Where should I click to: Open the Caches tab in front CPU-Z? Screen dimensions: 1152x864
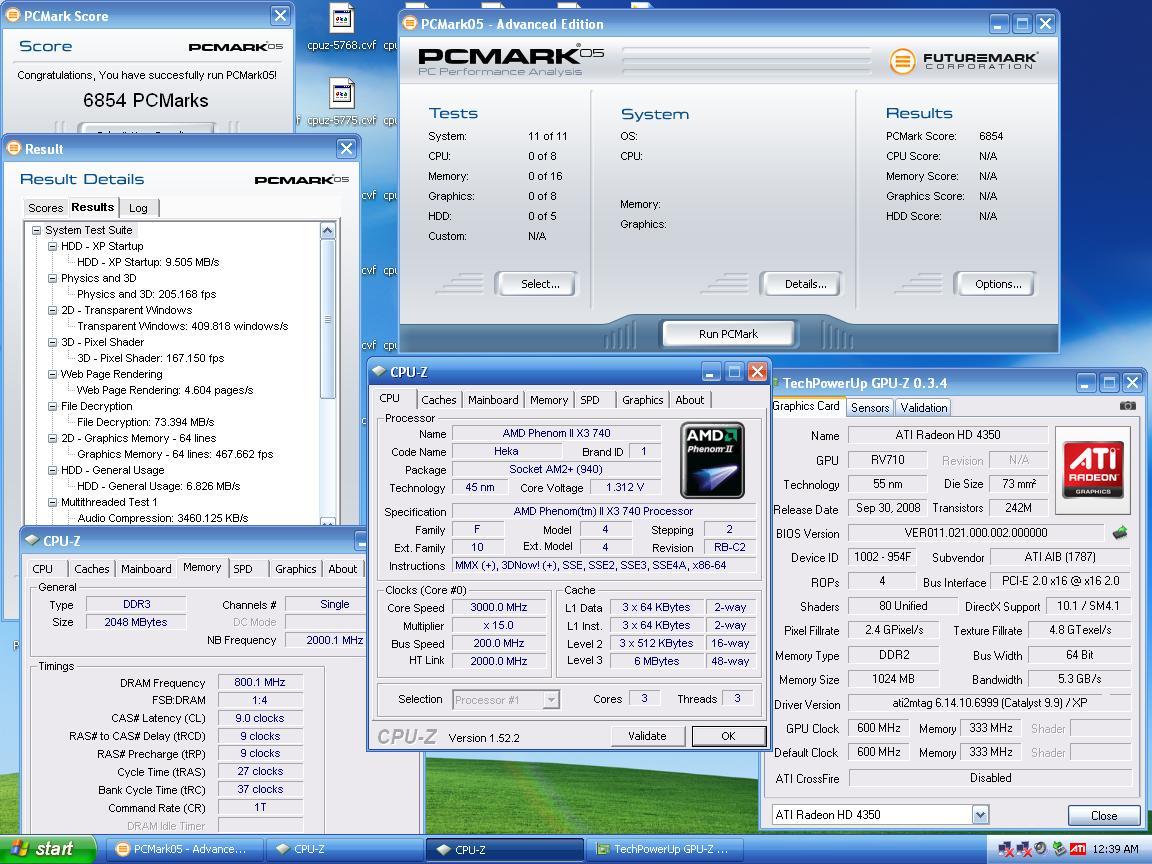[439, 400]
